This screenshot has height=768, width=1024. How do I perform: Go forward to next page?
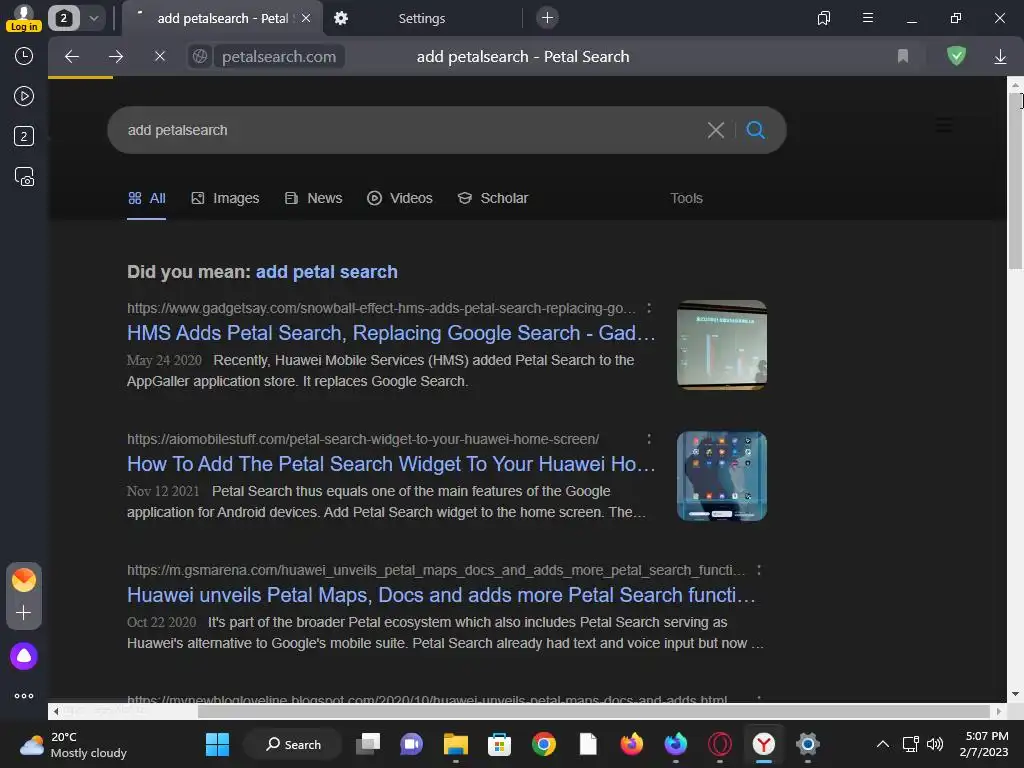click(116, 57)
